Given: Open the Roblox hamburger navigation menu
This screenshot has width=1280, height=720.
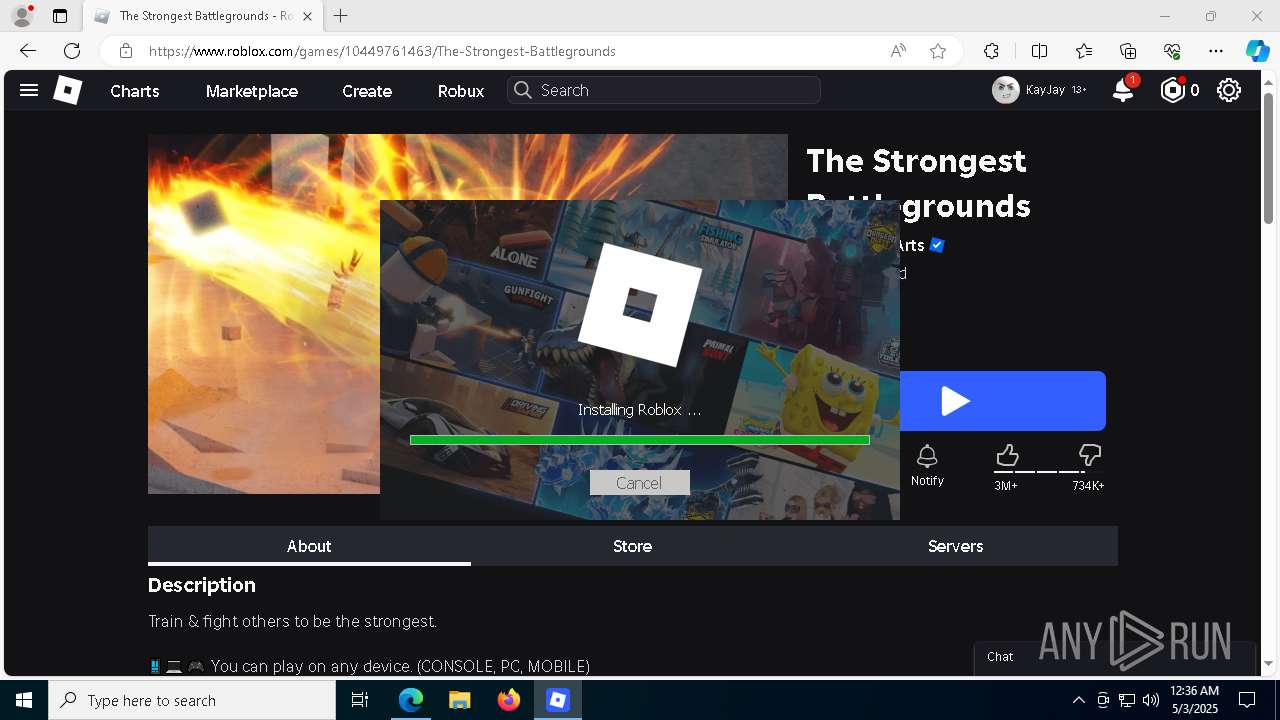Looking at the screenshot, I should (x=29, y=90).
